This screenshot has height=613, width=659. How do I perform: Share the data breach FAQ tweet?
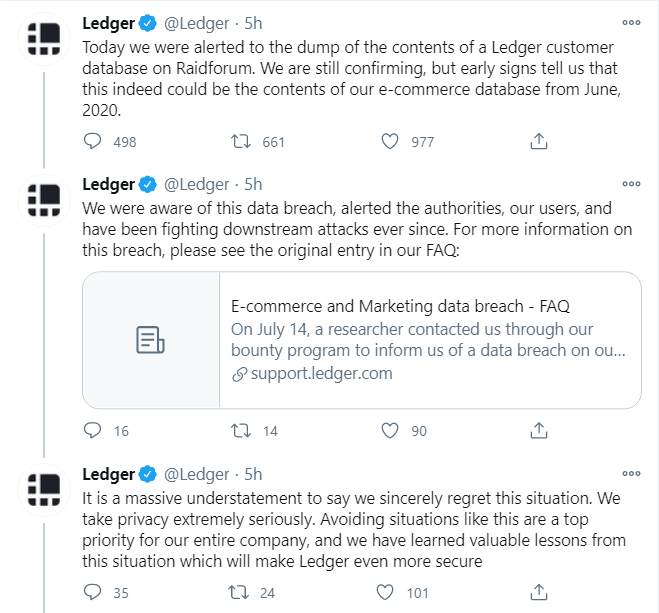(x=539, y=430)
